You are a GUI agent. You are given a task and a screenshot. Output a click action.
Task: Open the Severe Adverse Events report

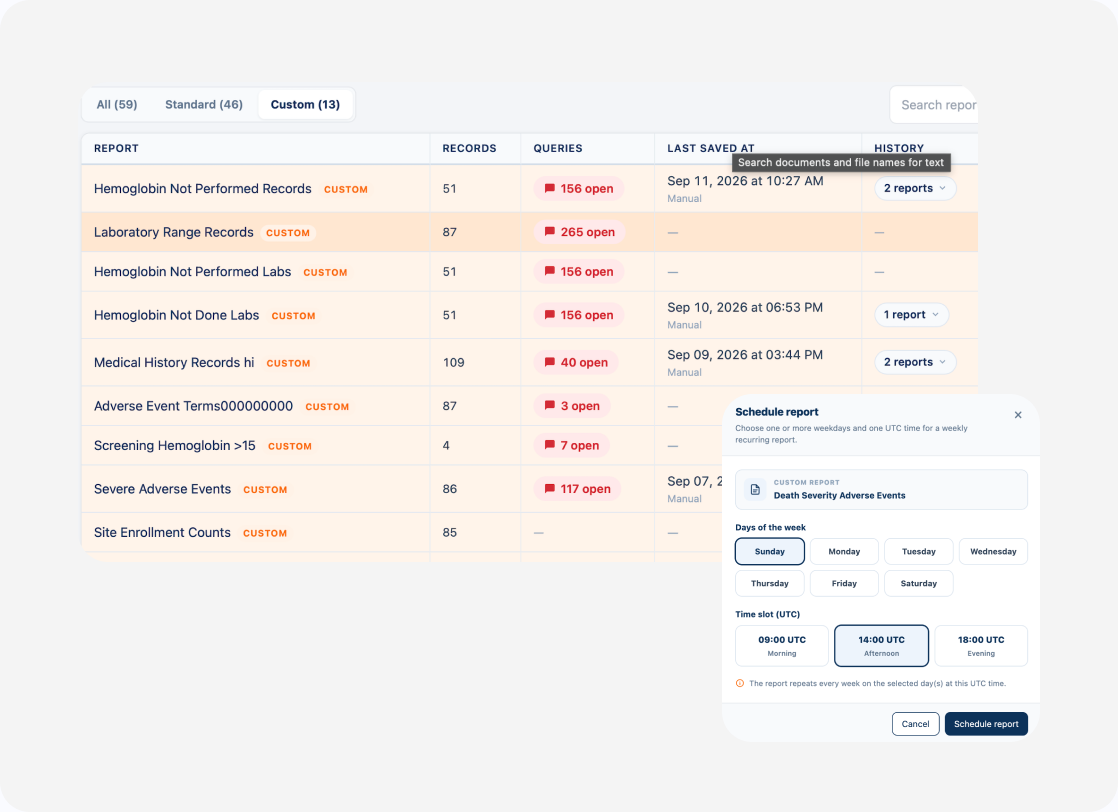point(163,489)
